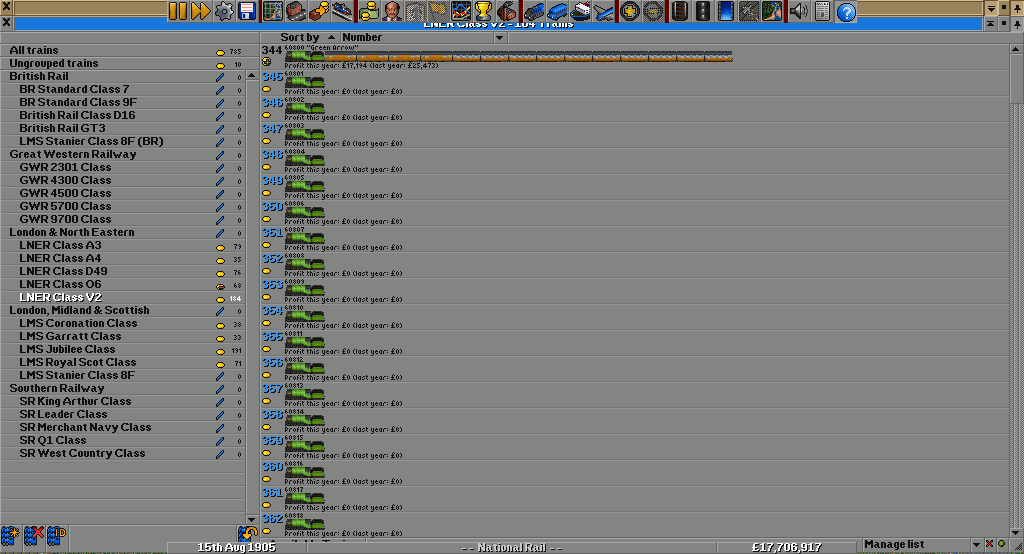Click livery pencil icon for Great Western Railway
This screenshot has height=554, width=1024.
[220, 155]
